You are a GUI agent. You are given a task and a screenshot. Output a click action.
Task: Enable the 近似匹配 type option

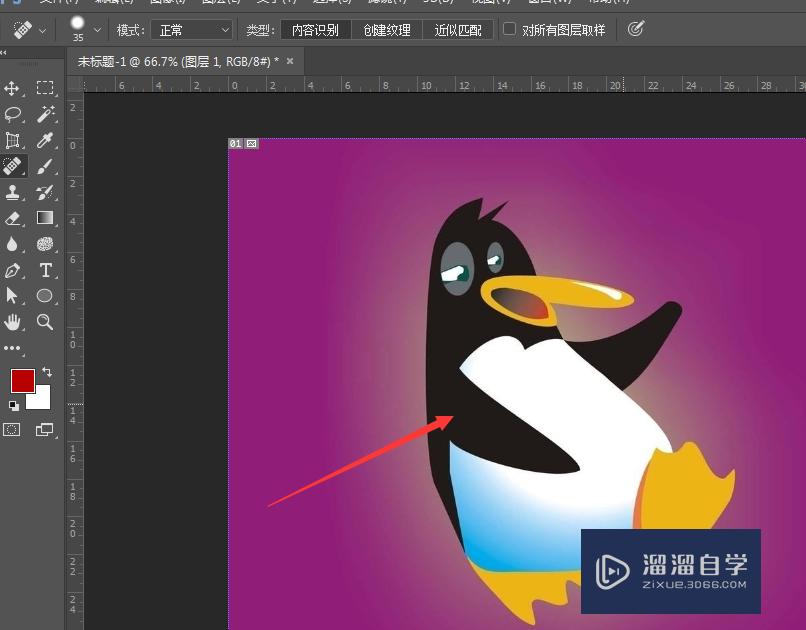pos(457,29)
